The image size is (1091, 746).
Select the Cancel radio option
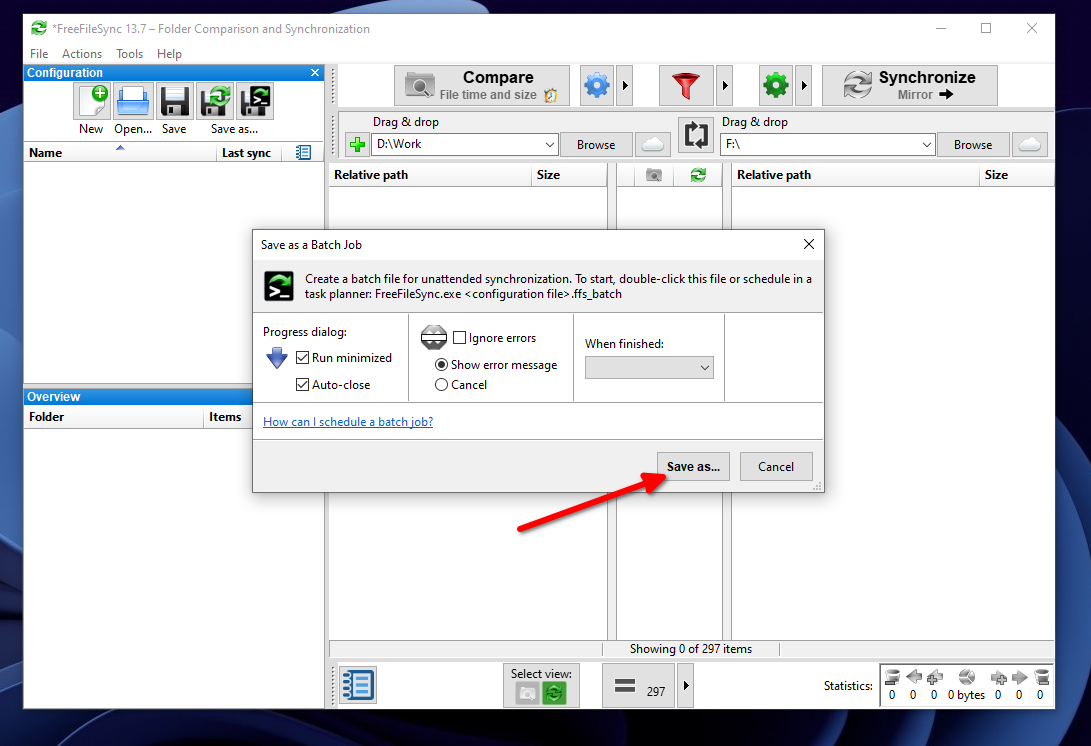click(x=441, y=385)
